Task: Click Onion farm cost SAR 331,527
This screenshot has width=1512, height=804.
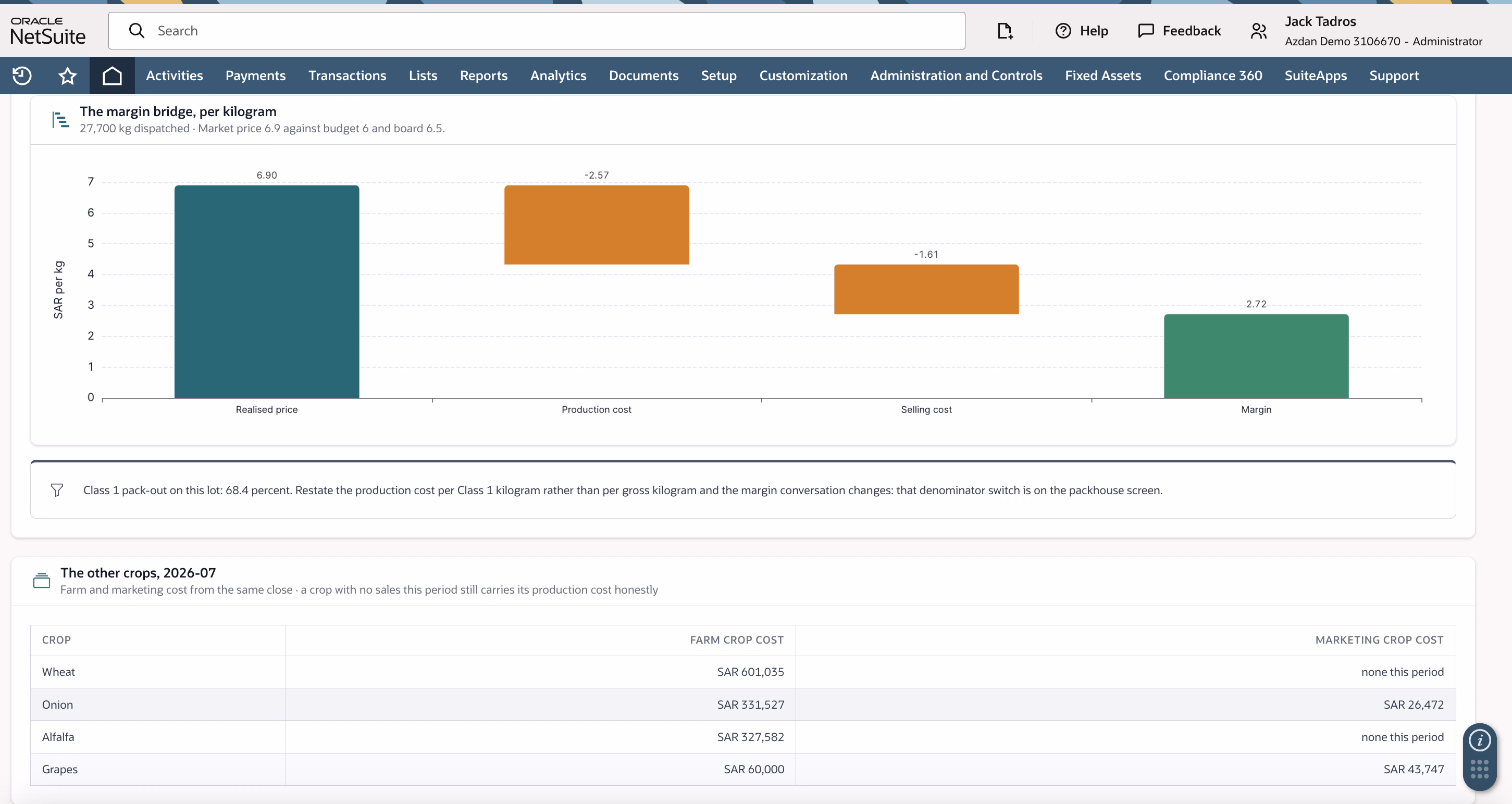Action: 750,705
